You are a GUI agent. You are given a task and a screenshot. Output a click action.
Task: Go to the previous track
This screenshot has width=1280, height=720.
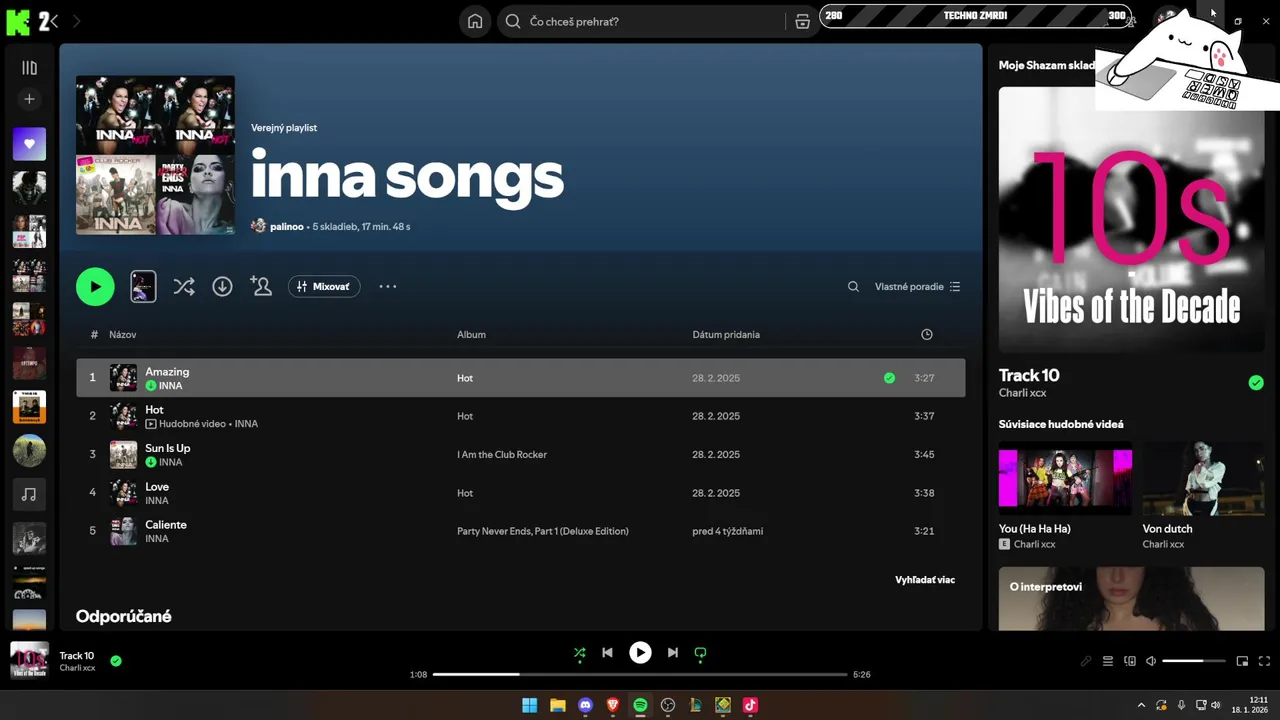607,653
